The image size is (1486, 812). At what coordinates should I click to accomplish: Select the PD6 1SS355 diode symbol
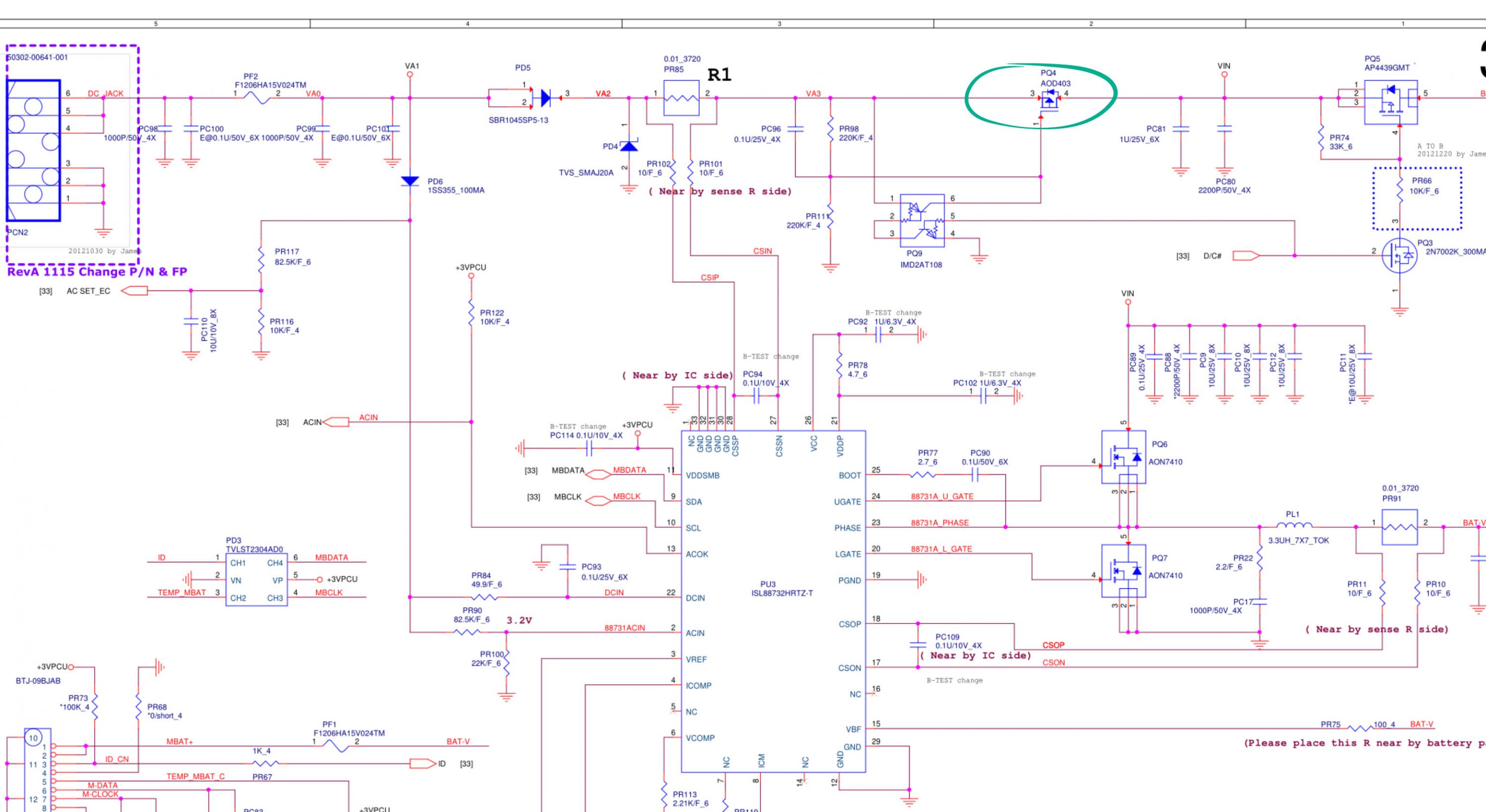[410, 182]
